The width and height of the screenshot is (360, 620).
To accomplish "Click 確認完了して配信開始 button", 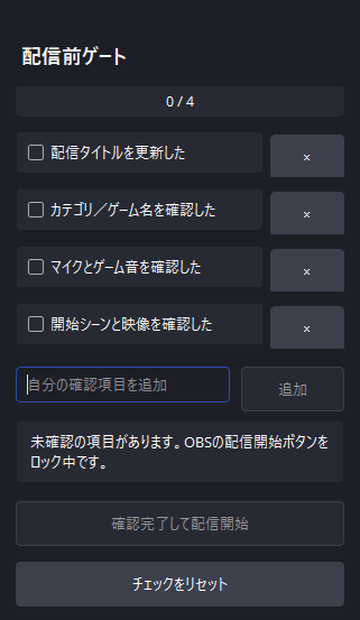I will [x=180, y=524].
